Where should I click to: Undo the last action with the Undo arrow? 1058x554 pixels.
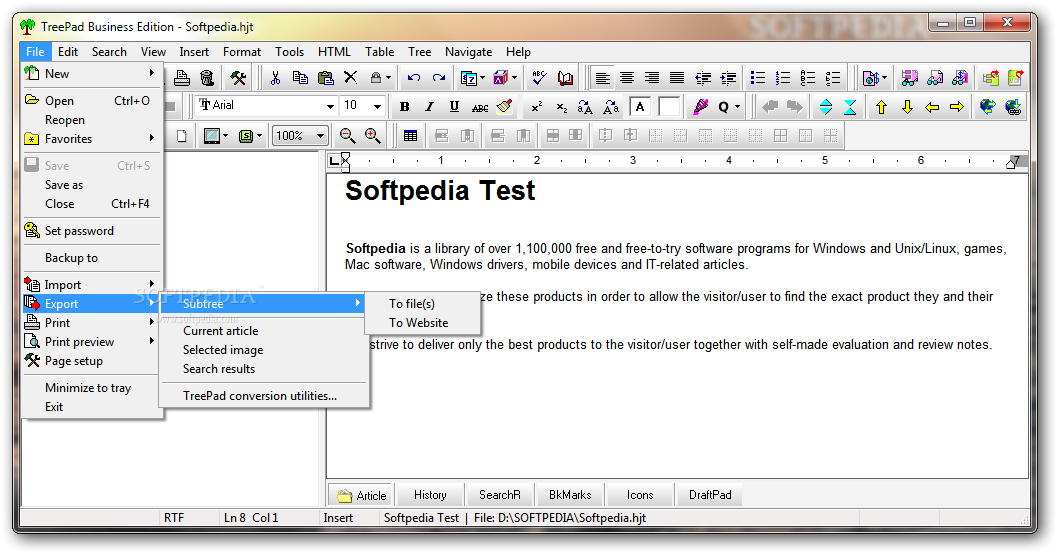pos(414,78)
